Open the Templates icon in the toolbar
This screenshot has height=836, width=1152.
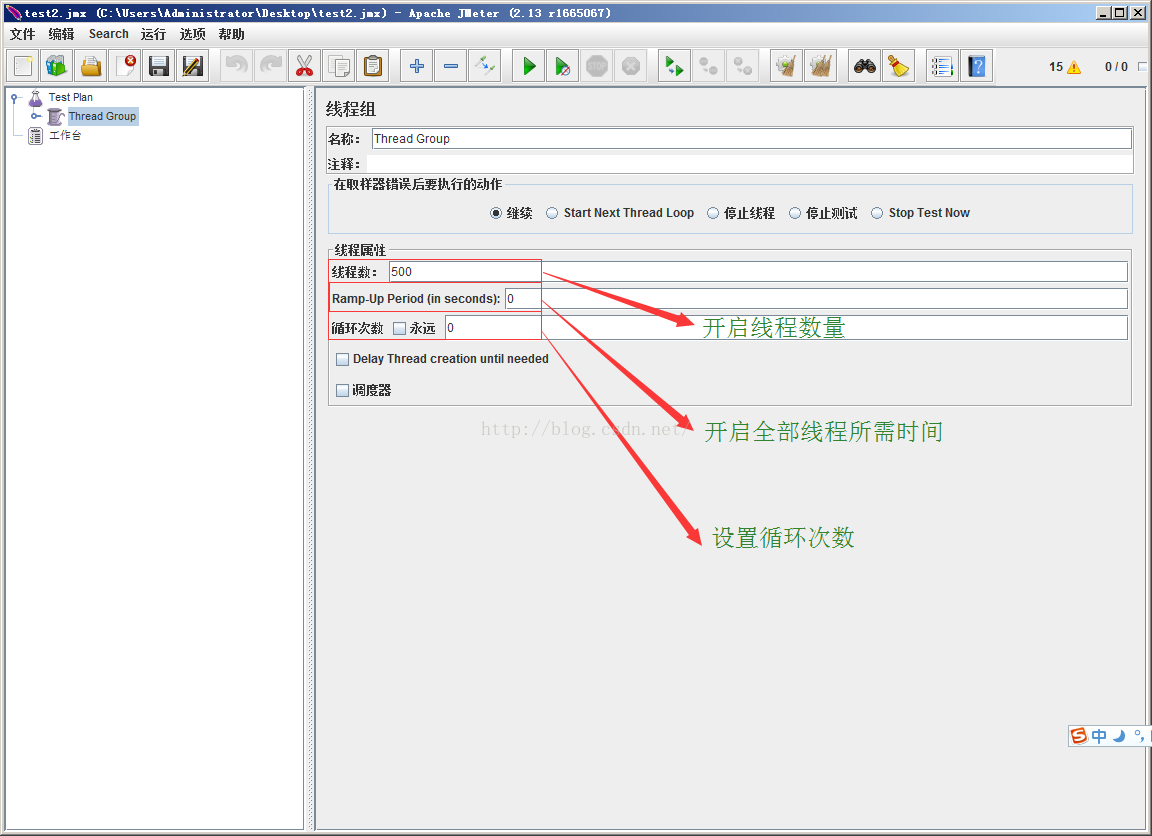point(57,66)
